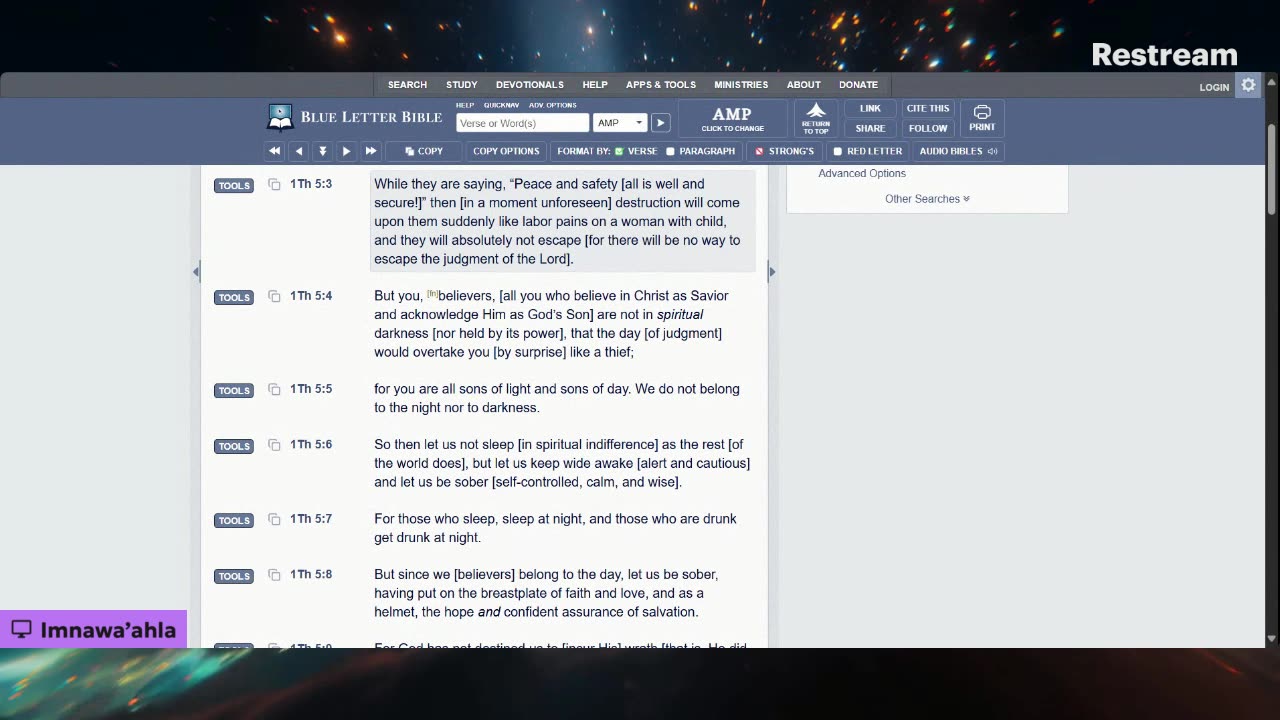The width and height of the screenshot is (1280, 720).
Task: Open Audio Bibles speaker button
Action: 958,151
